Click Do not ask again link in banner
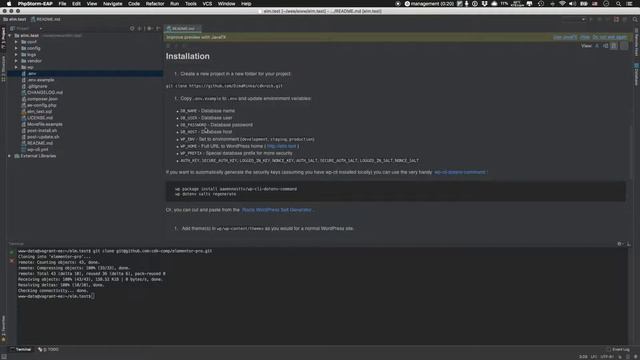Image resolution: width=640 pixels, height=360 pixels. click(x=609, y=37)
